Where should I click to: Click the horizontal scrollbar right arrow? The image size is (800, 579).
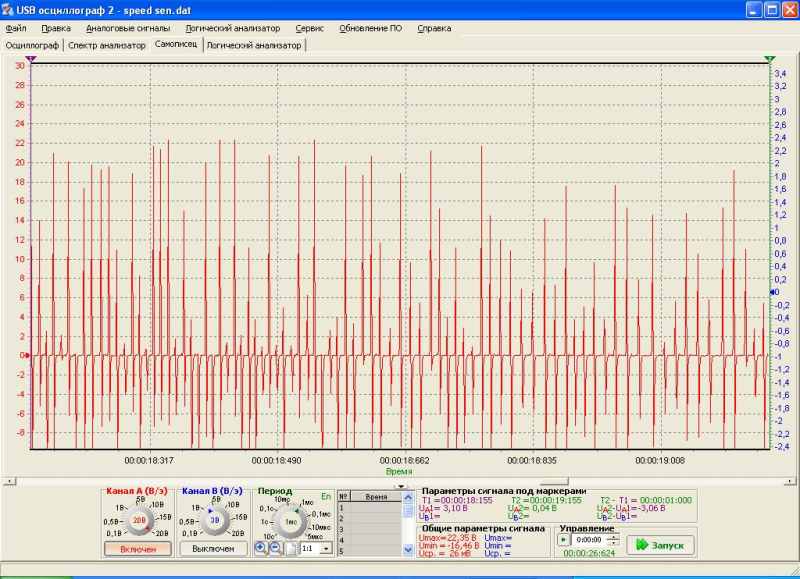pyautogui.click(x=789, y=481)
